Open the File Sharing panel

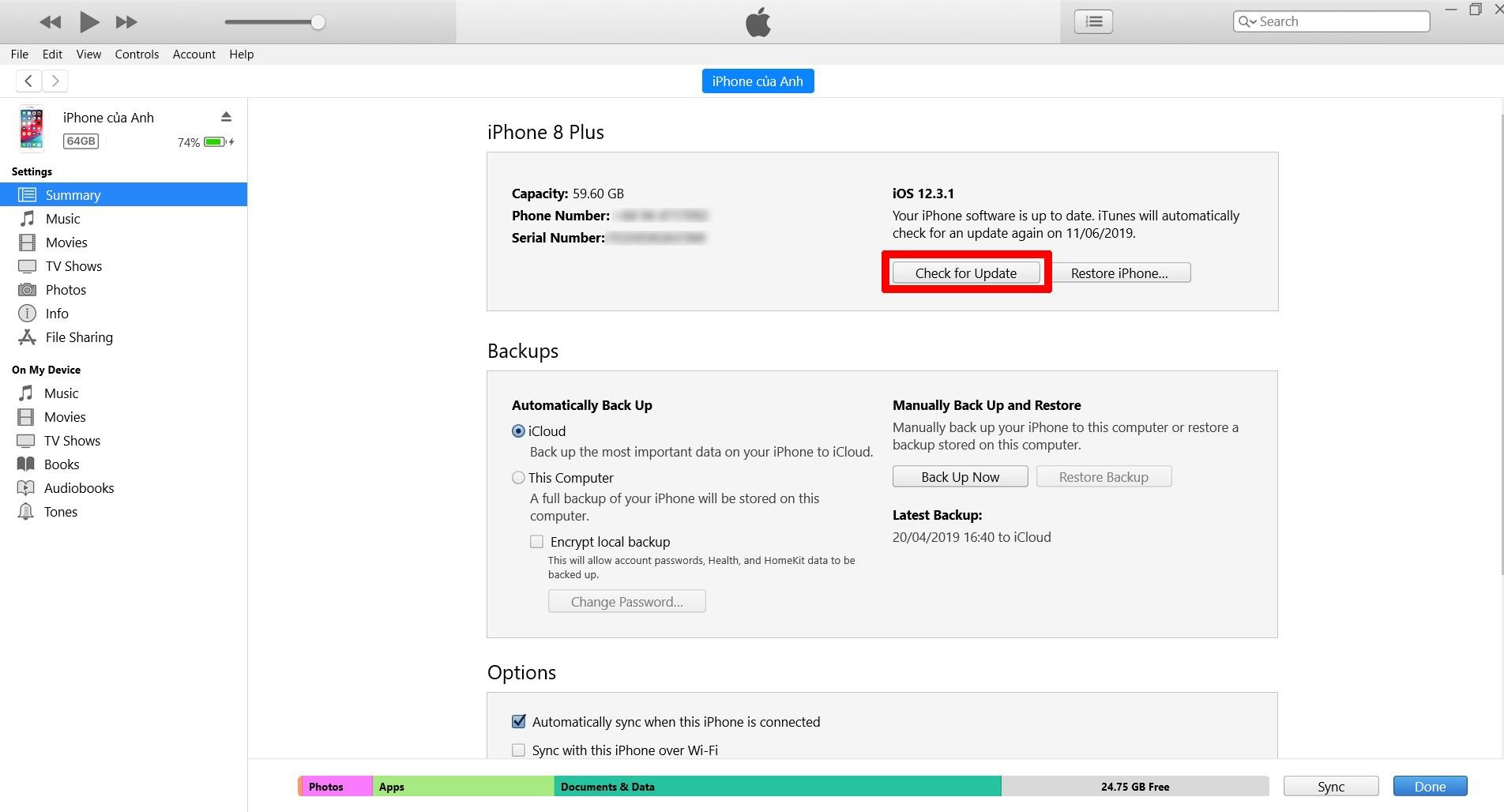click(77, 337)
